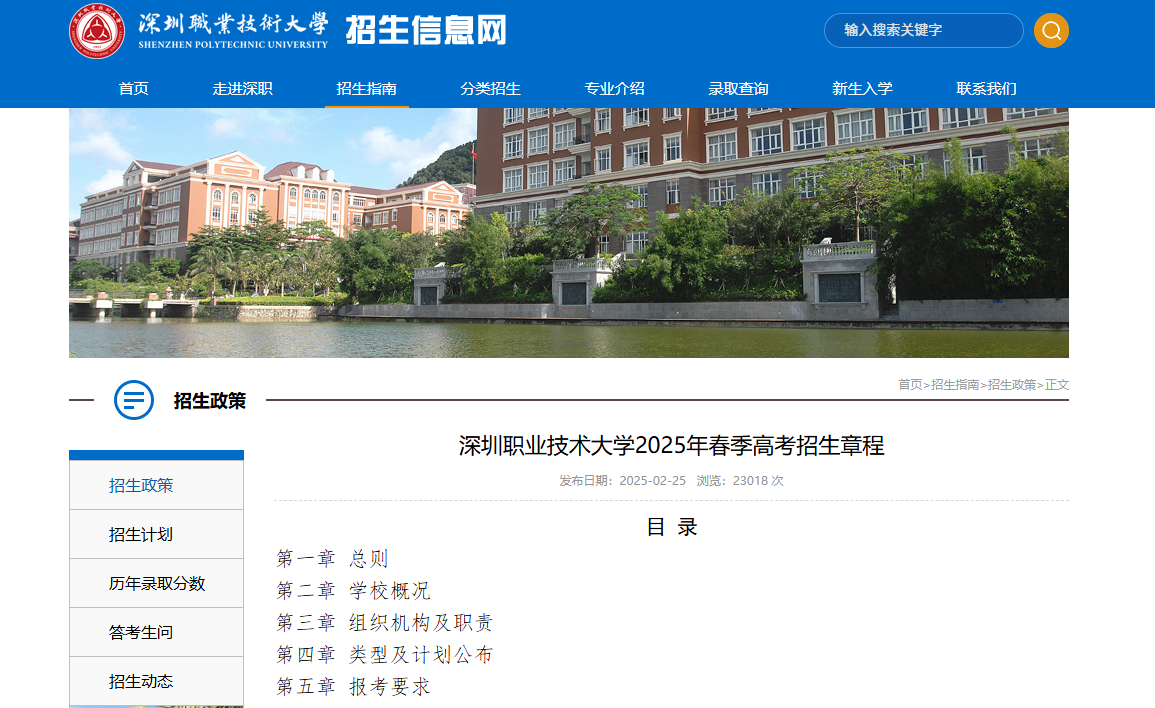The height and width of the screenshot is (708, 1155).
Task: Open 历年录取分数 from the sidebar
Action: click(x=155, y=583)
